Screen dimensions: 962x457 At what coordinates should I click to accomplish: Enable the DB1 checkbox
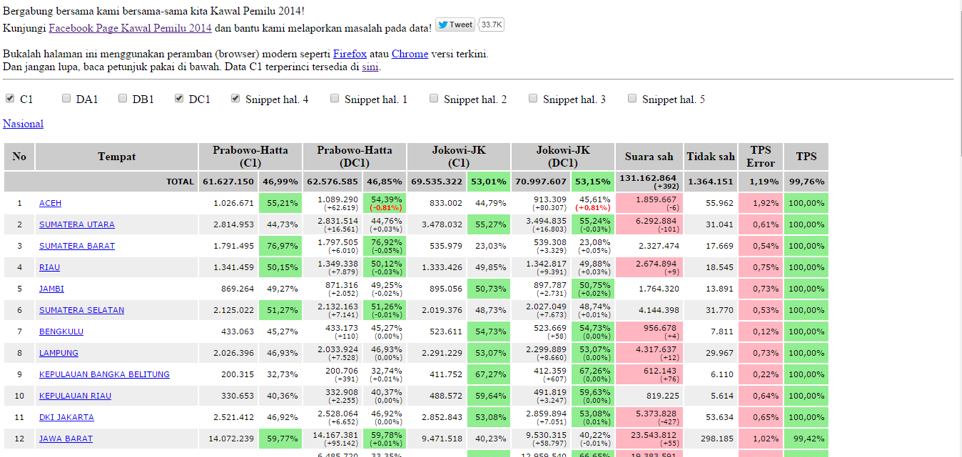(122, 99)
